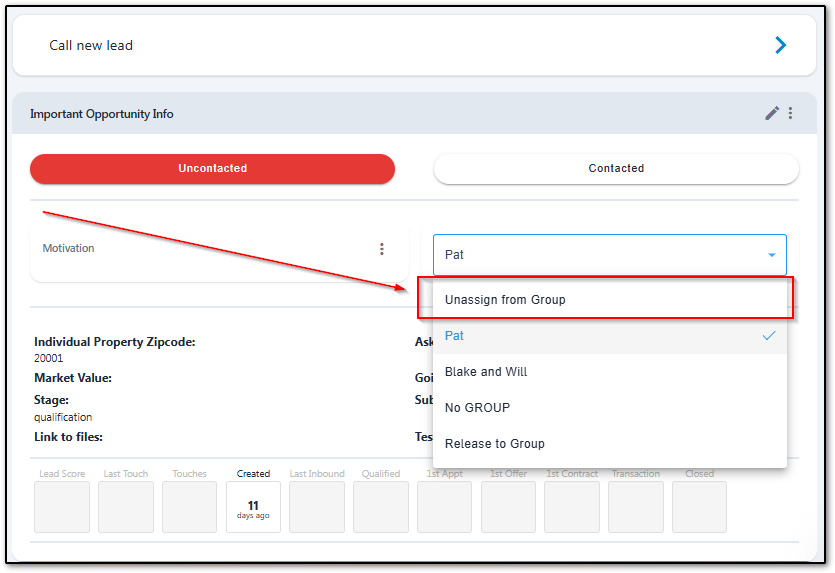Click the Closed milestone tile
The height and width of the screenshot is (573, 835).
click(699, 506)
